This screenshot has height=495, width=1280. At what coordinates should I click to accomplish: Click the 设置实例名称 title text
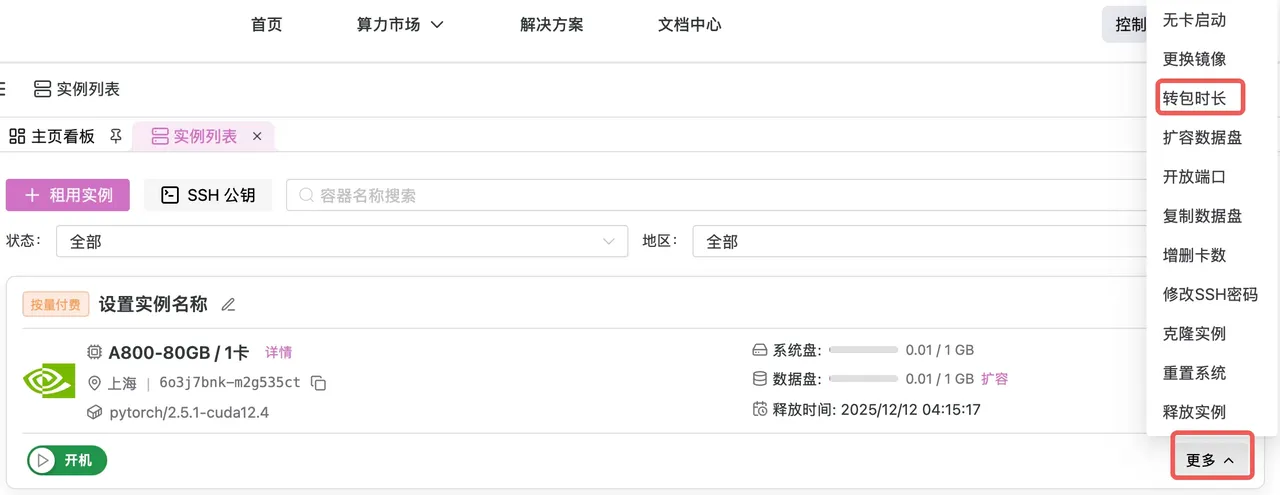tap(153, 304)
